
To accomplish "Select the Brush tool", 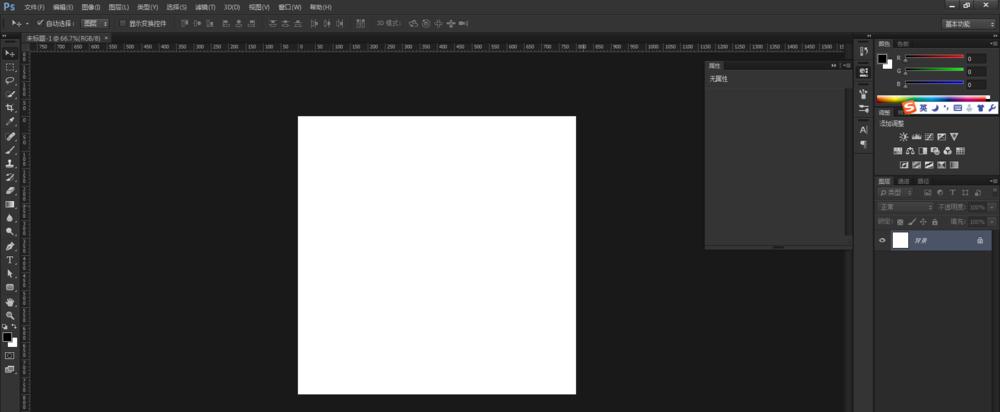I will 10,150.
